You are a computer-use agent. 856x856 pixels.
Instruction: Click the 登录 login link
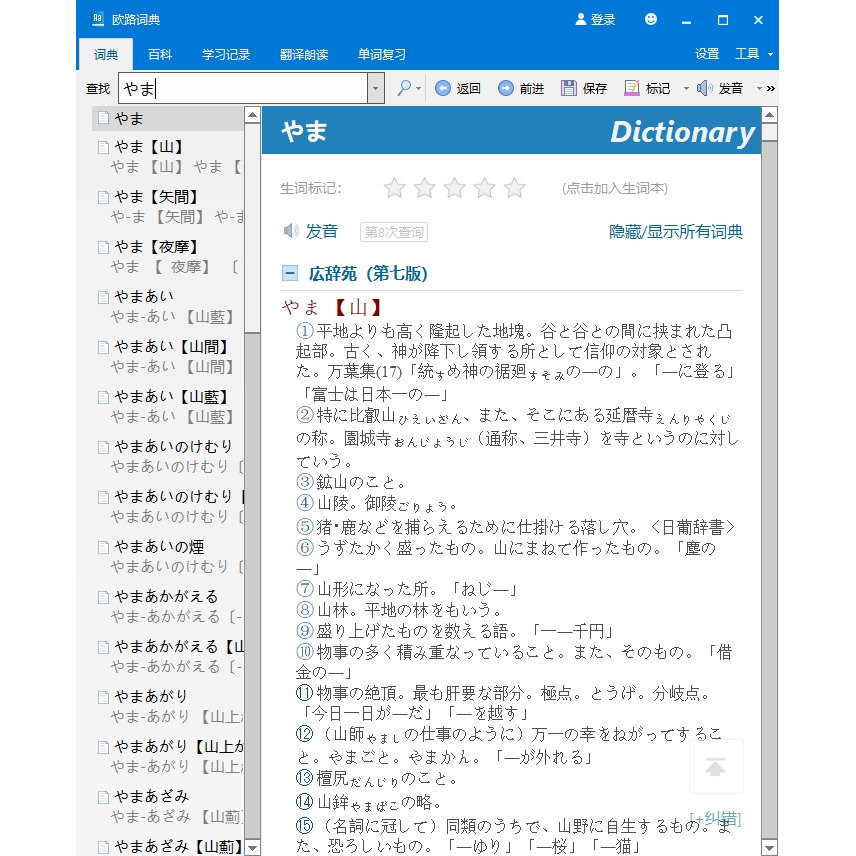(603, 20)
